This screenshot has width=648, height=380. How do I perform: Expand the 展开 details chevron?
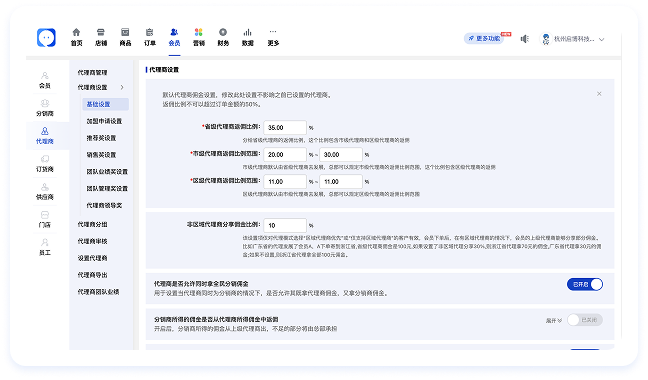click(x=554, y=321)
